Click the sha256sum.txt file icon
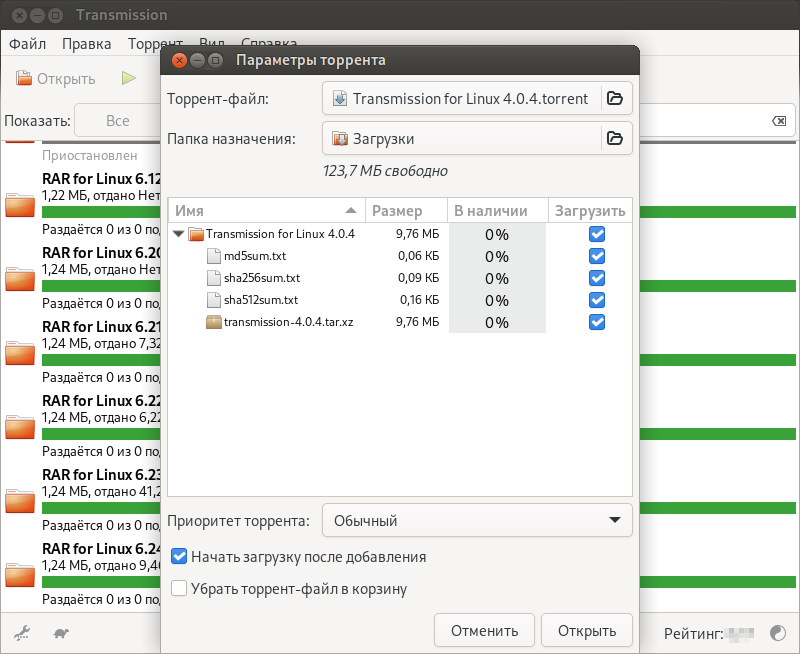800x654 pixels. pyautogui.click(x=214, y=278)
